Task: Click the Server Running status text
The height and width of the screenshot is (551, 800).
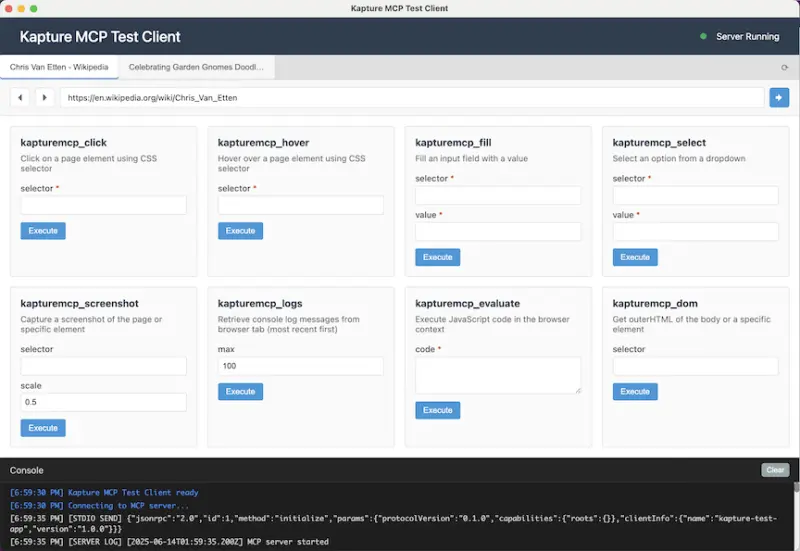Action: [747, 36]
